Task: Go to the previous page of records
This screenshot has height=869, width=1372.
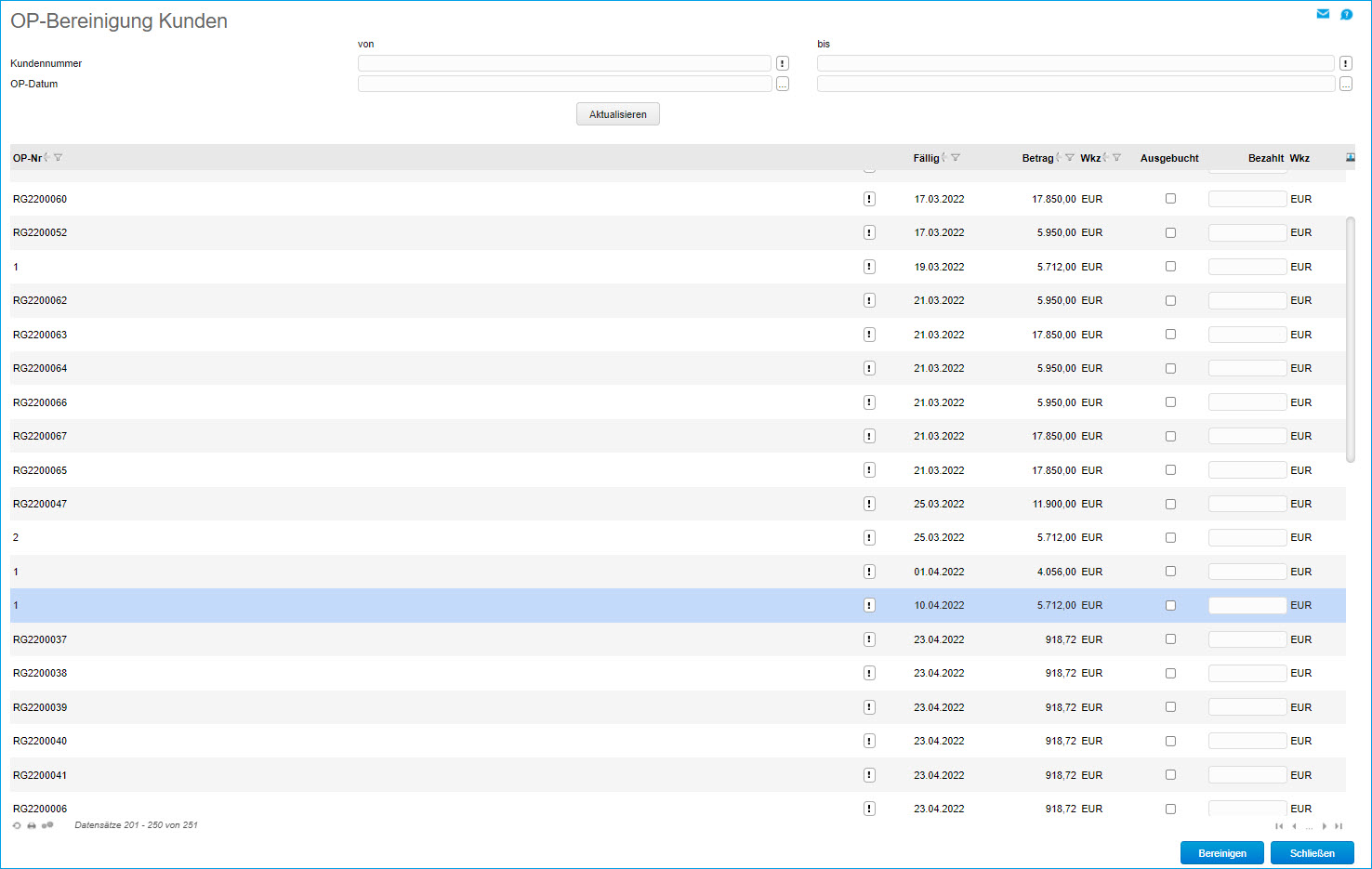Action: [x=1294, y=826]
